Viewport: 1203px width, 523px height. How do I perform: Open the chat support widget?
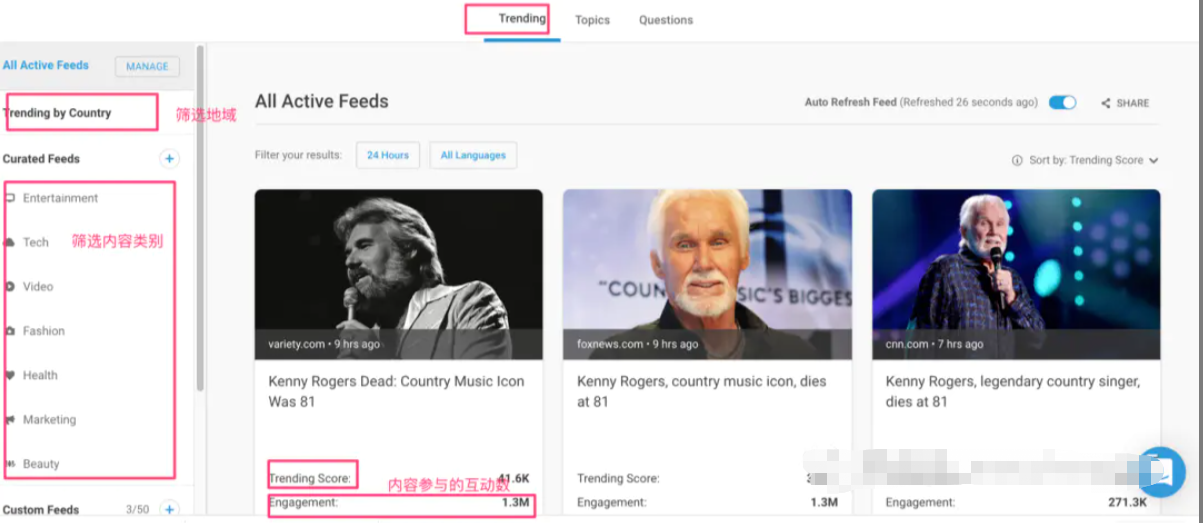(1161, 472)
